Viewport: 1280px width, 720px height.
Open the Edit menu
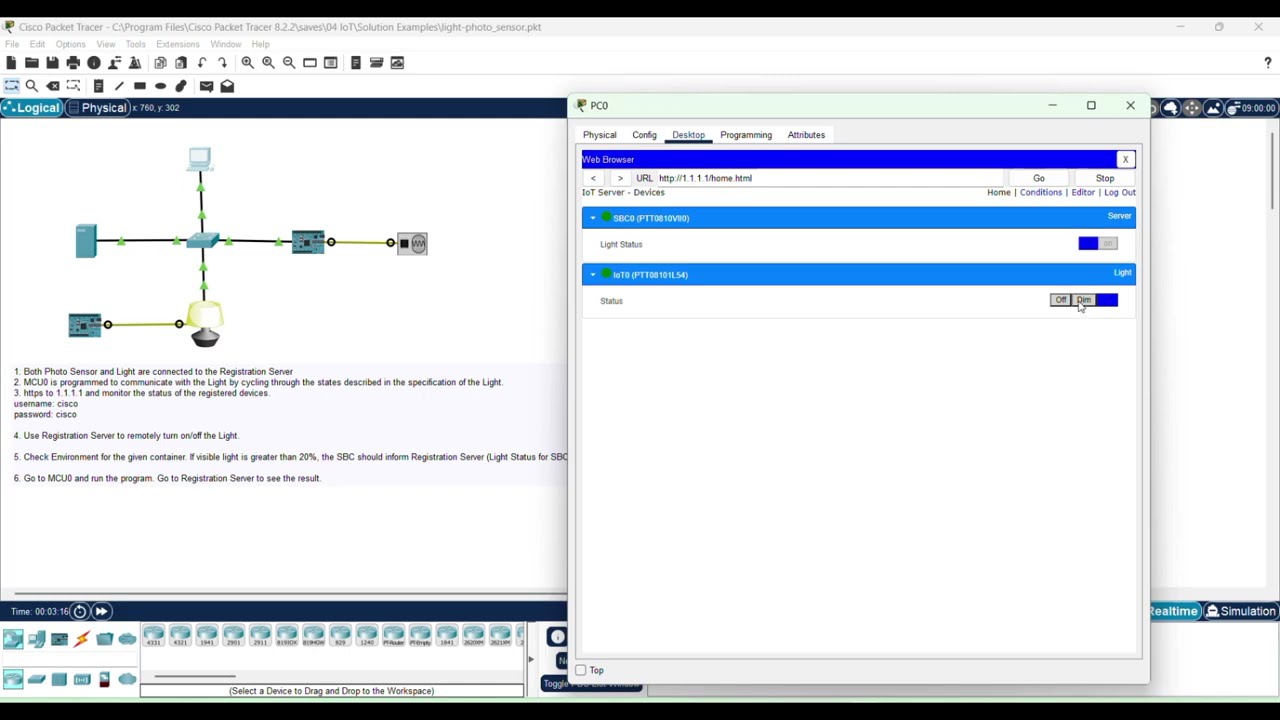[37, 44]
